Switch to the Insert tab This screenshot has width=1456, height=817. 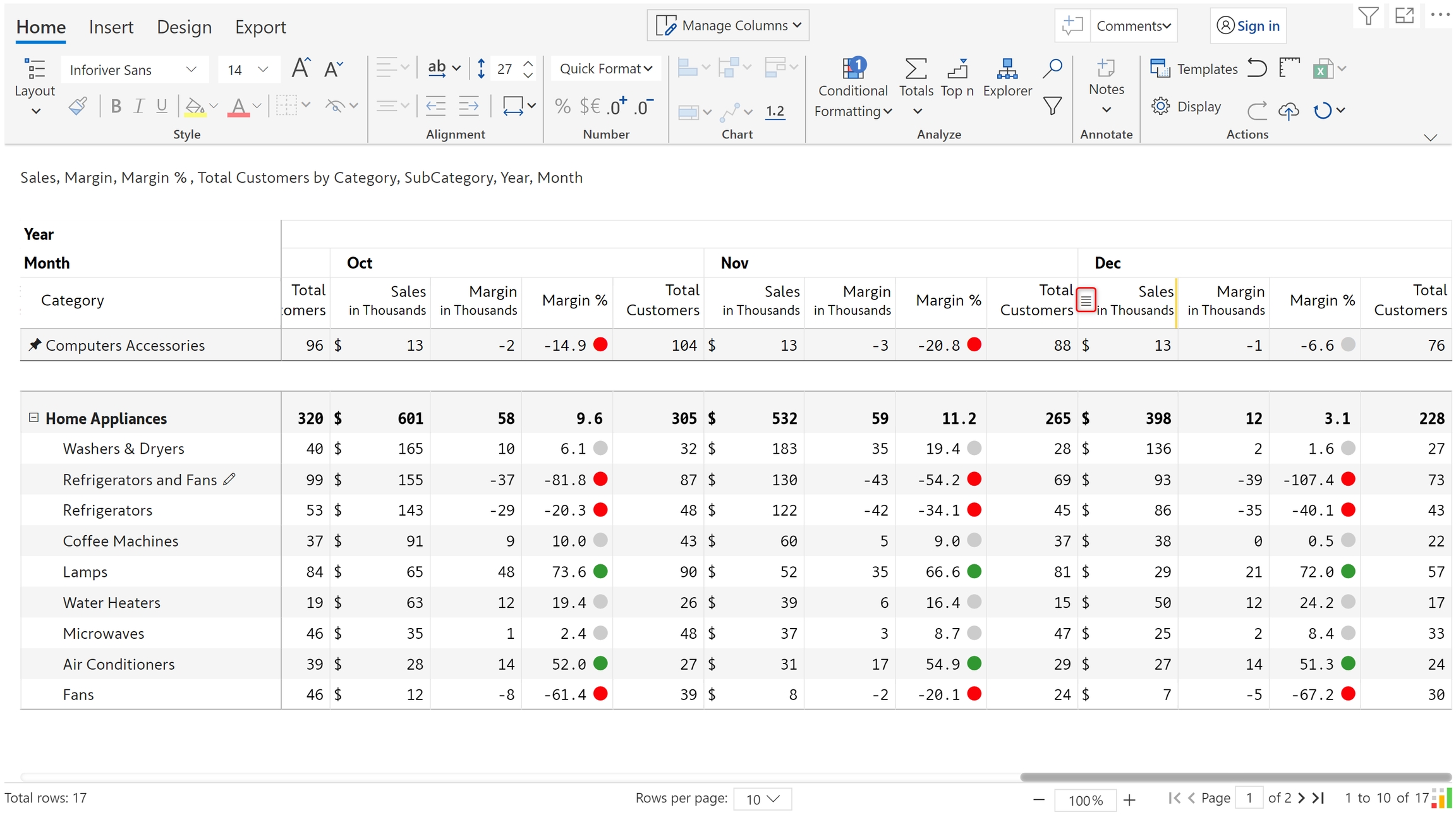coord(111,27)
